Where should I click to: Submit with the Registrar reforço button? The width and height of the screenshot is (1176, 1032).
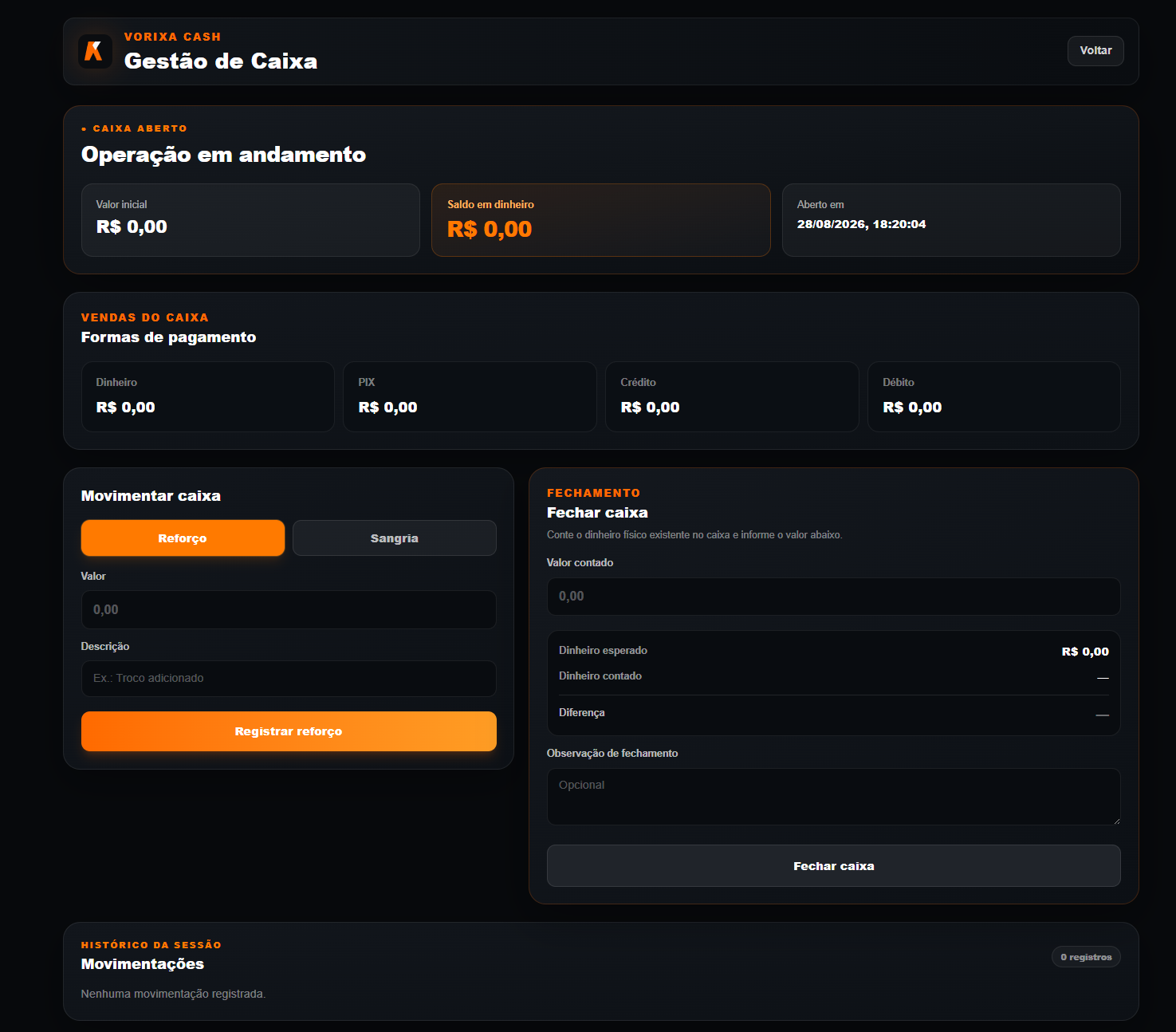pyautogui.click(x=289, y=731)
